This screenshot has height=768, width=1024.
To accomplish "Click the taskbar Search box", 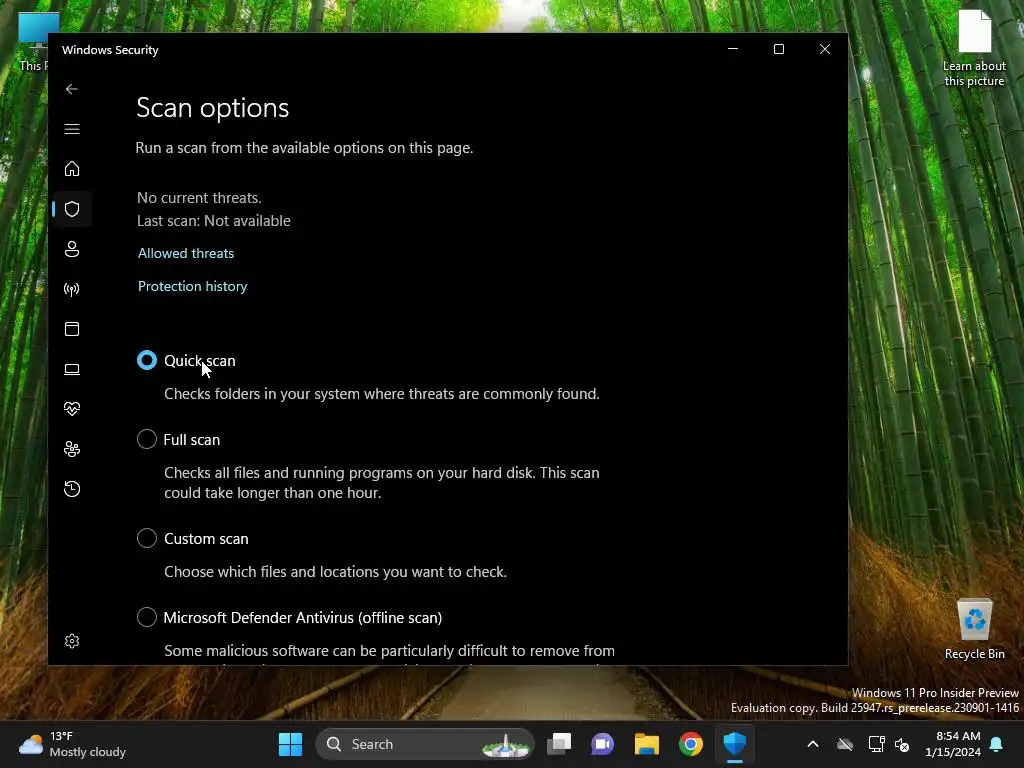I will [x=425, y=744].
